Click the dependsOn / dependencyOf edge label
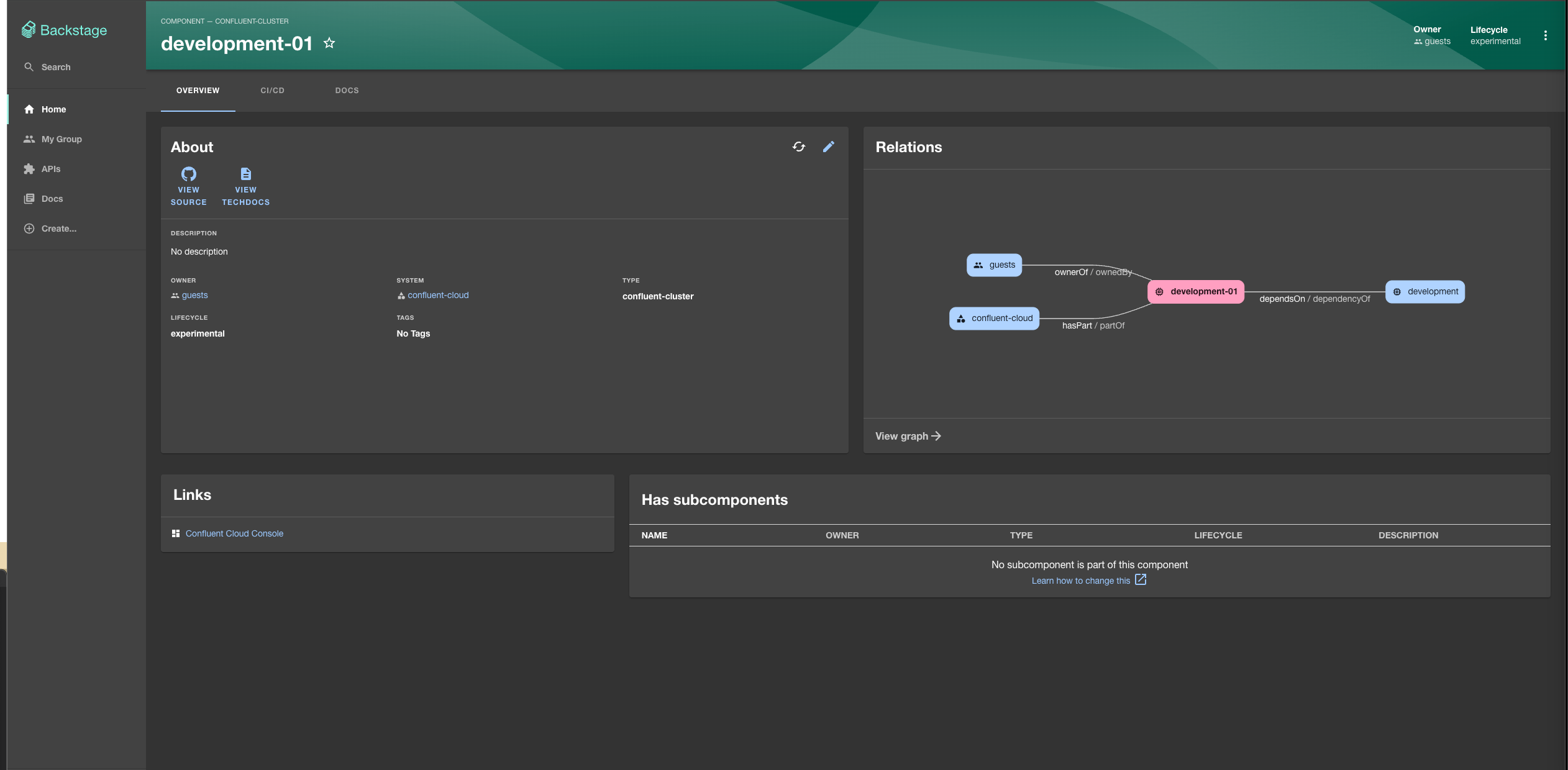Viewport: 1568px width, 770px height. pyautogui.click(x=1315, y=299)
